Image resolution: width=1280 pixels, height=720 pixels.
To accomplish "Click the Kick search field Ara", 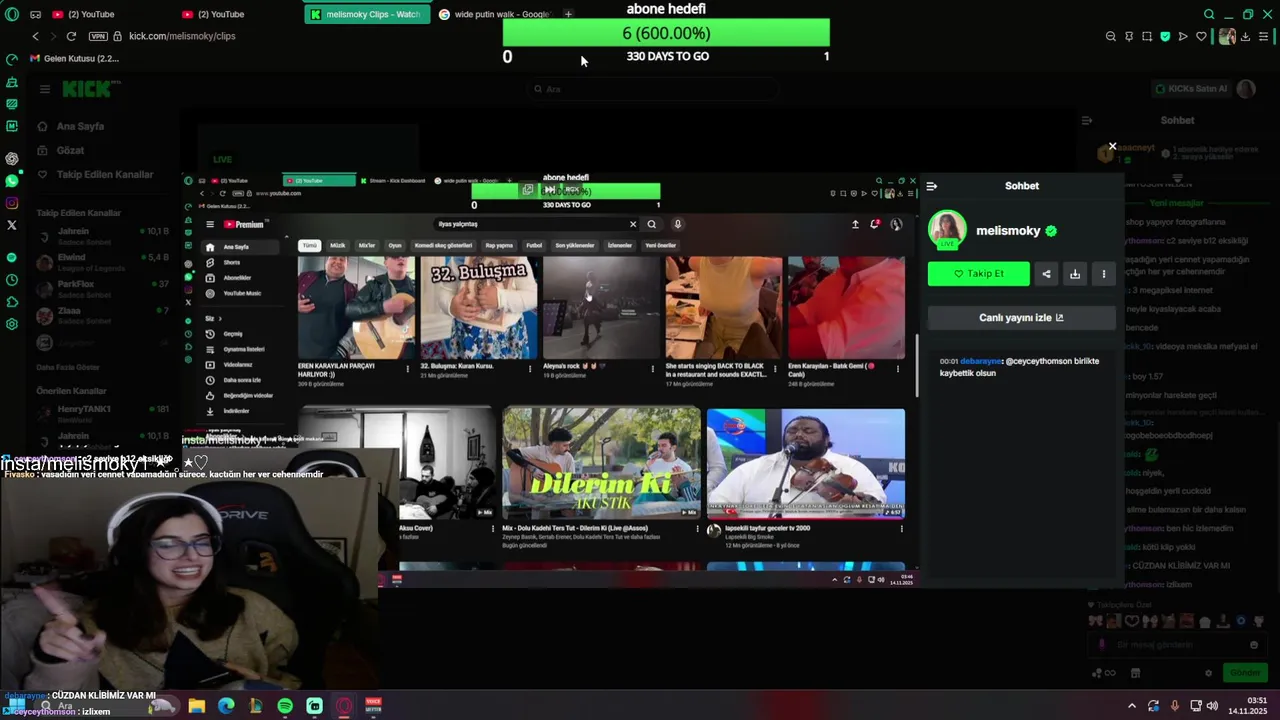I will [652, 89].
